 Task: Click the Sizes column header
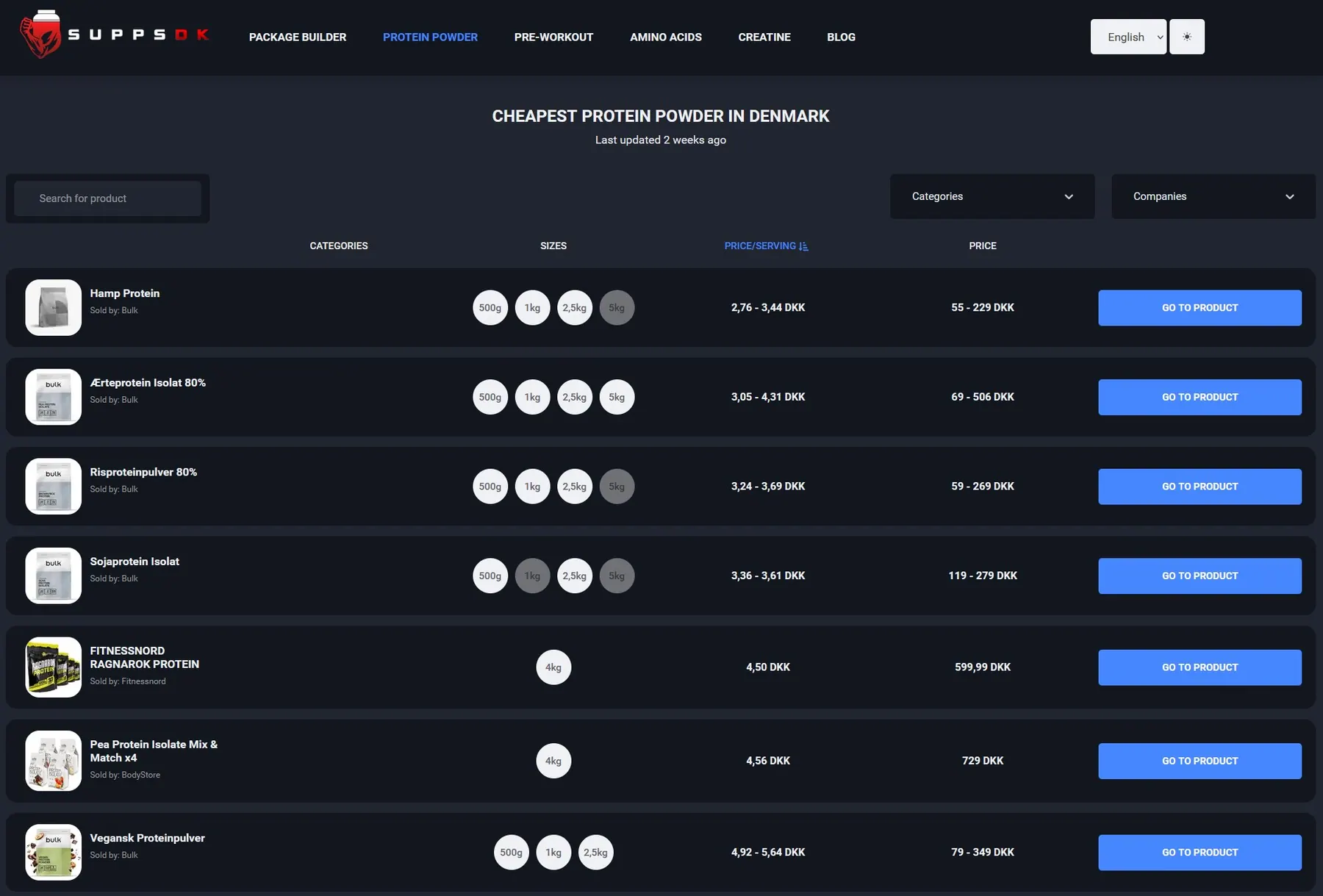553,245
